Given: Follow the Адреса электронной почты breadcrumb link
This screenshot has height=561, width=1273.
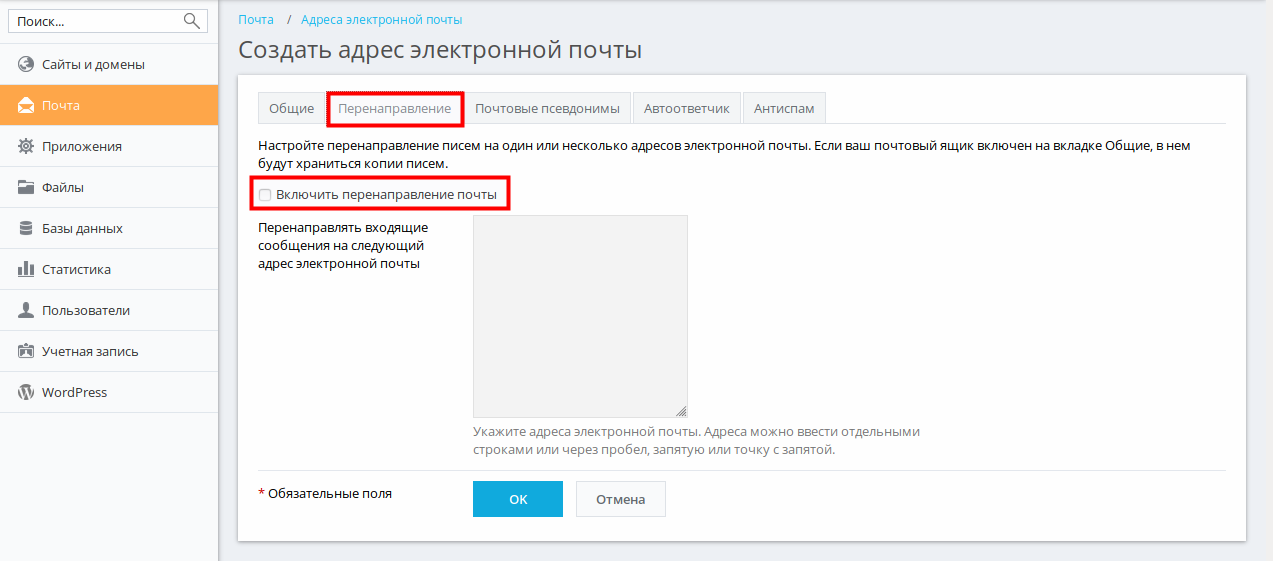Looking at the screenshot, I should click(x=382, y=19).
